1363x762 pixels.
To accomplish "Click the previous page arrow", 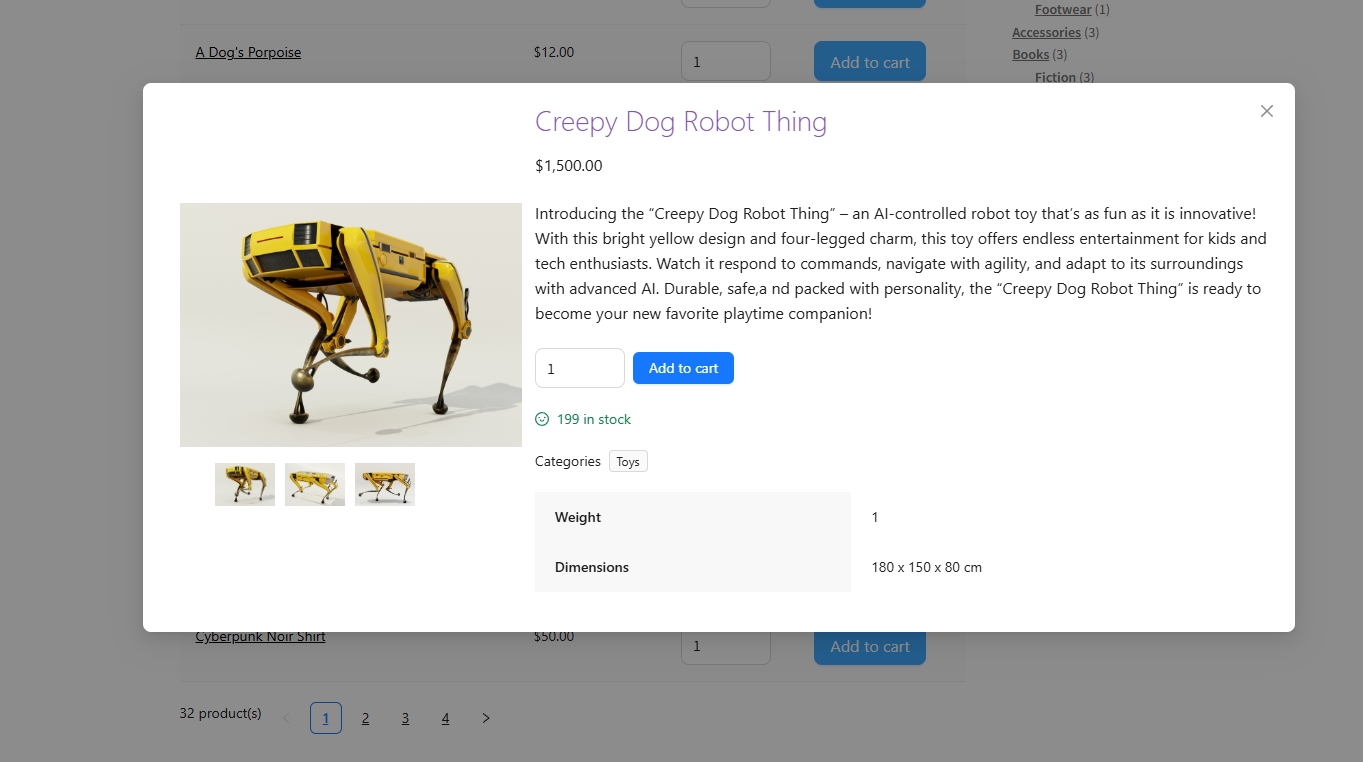I will tap(286, 718).
